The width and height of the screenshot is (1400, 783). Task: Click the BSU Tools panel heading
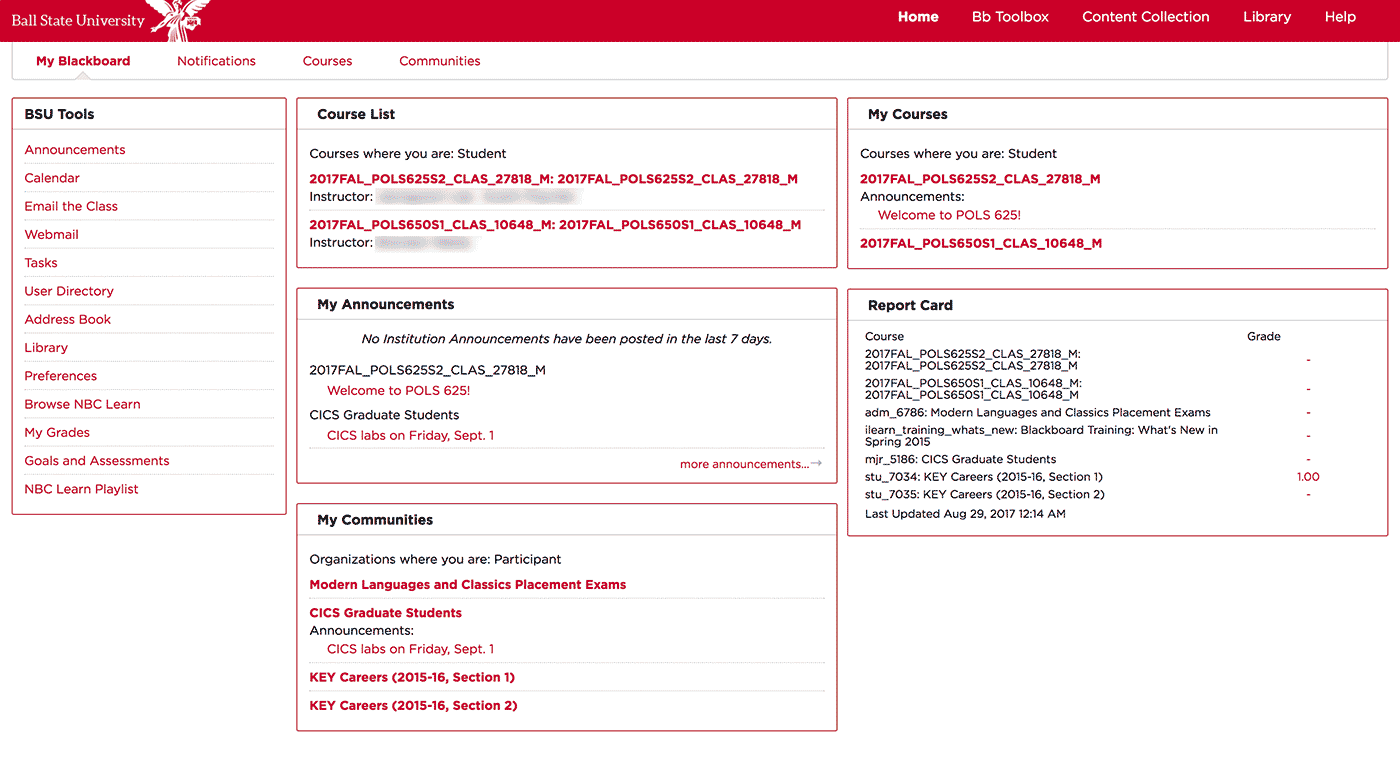[x=59, y=114]
